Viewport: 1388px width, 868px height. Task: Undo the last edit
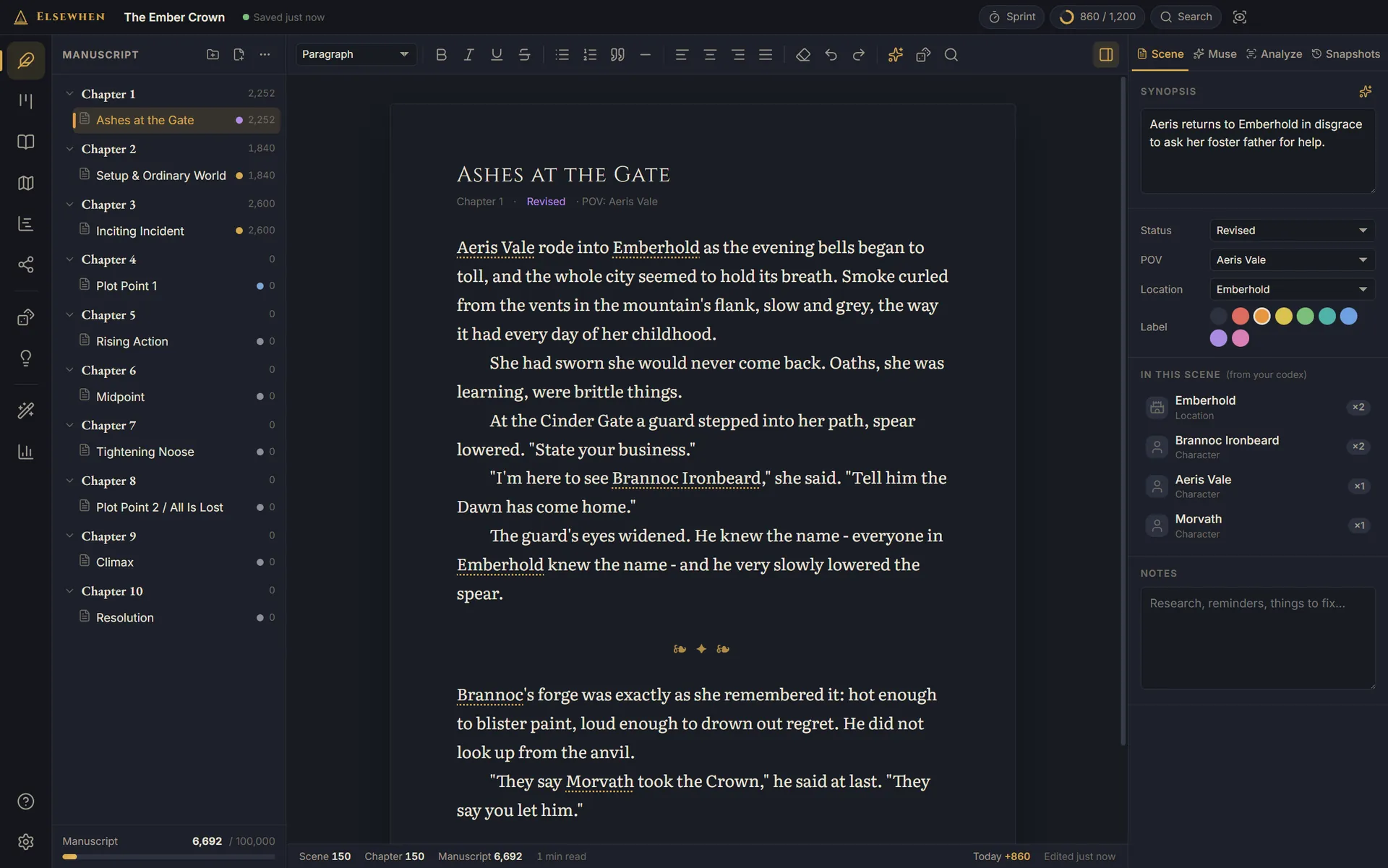tap(831, 55)
